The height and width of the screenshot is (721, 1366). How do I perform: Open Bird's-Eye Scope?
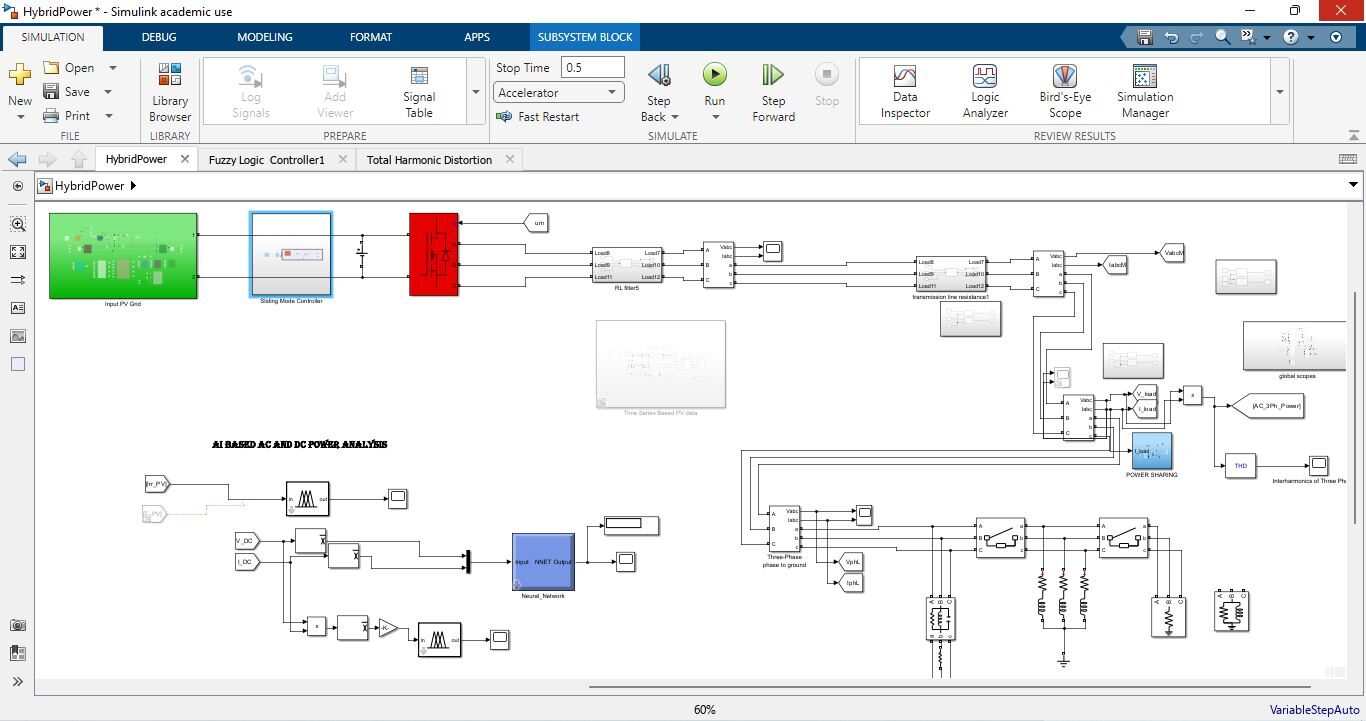[x=1064, y=92]
